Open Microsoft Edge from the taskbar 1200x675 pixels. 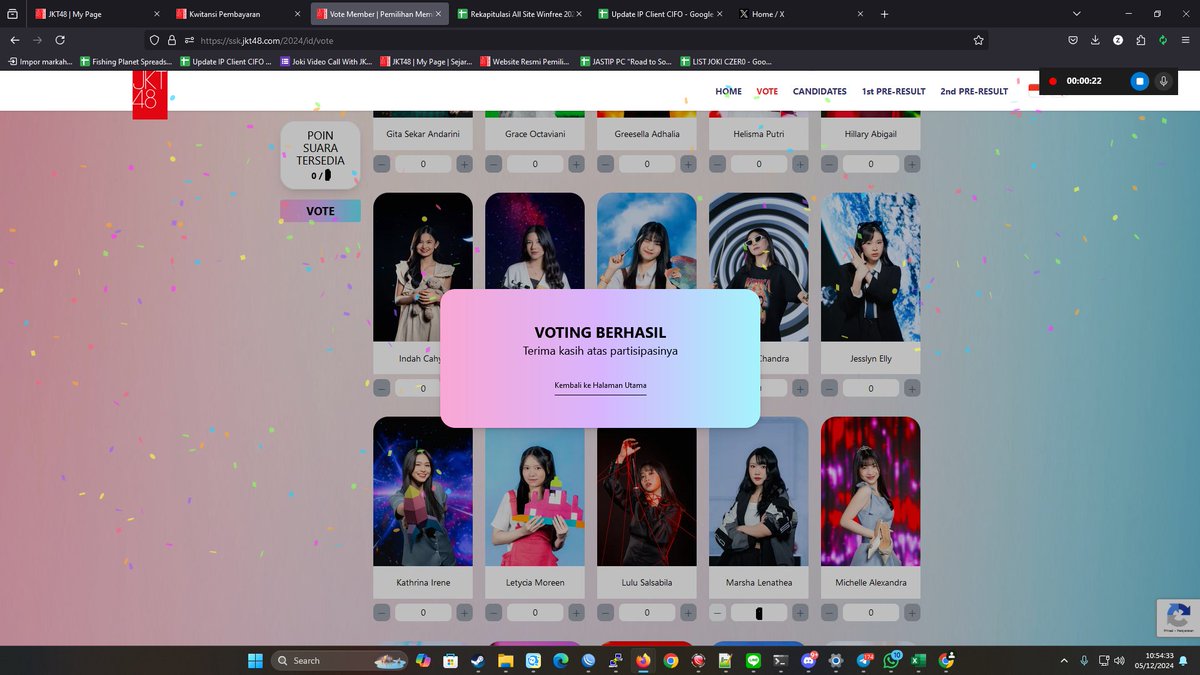(561, 660)
